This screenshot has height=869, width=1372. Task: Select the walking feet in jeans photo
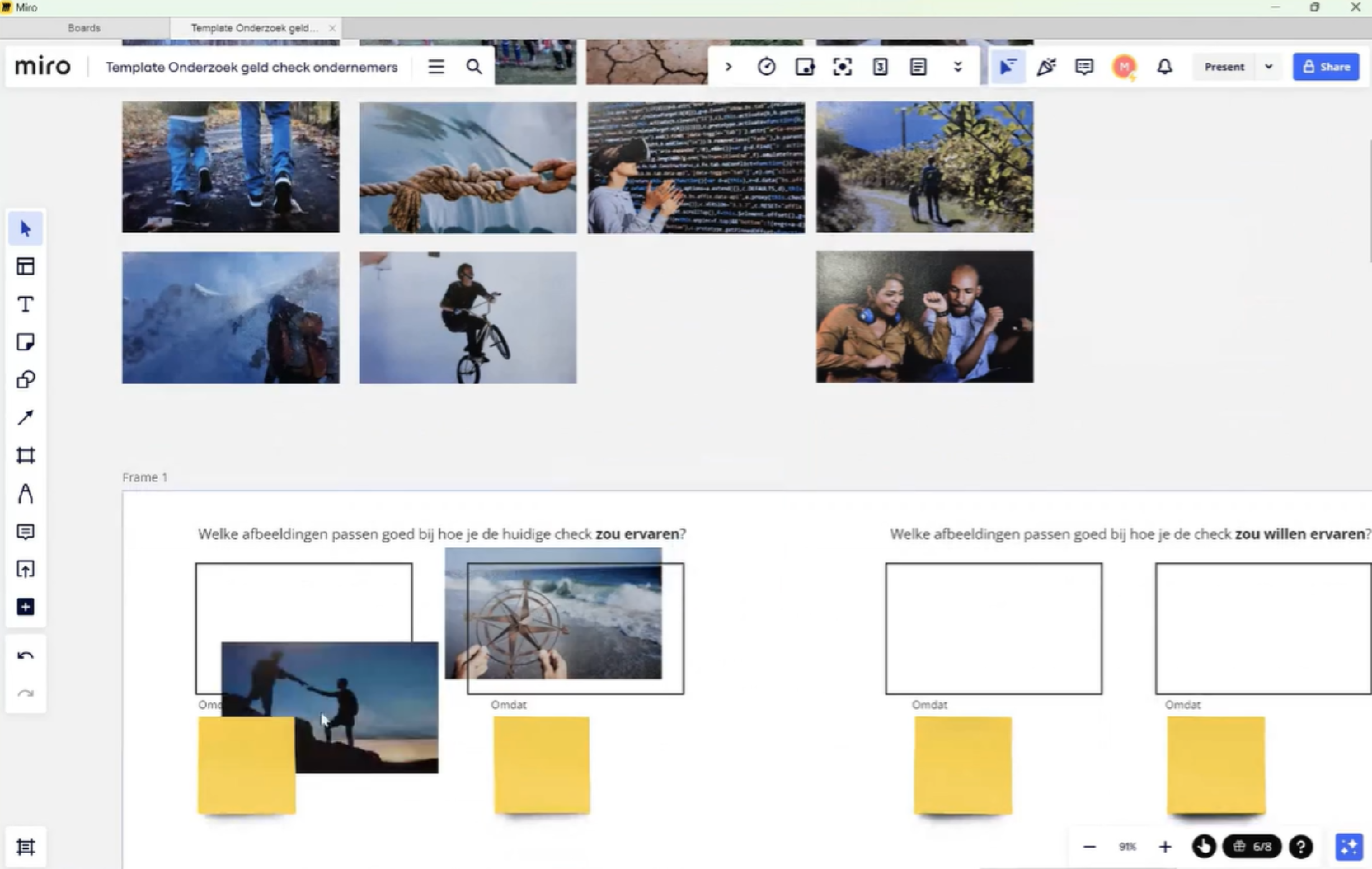point(231,167)
